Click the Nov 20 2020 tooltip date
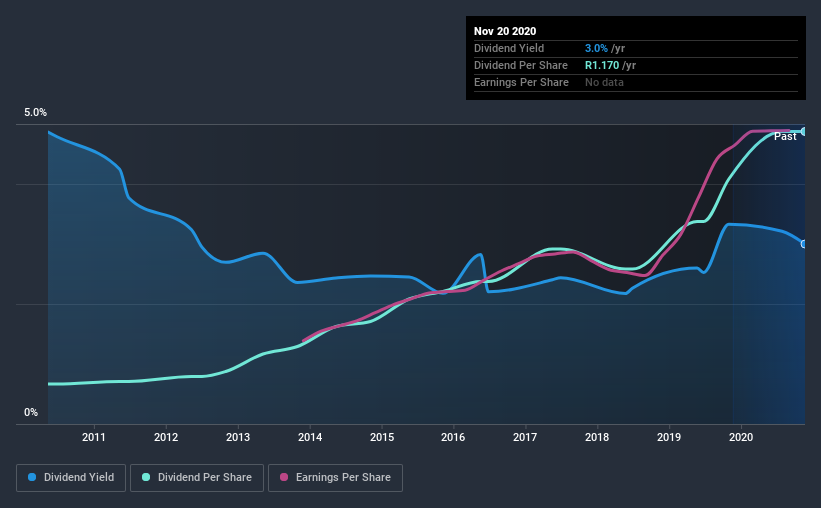 pyautogui.click(x=505, y=31)
